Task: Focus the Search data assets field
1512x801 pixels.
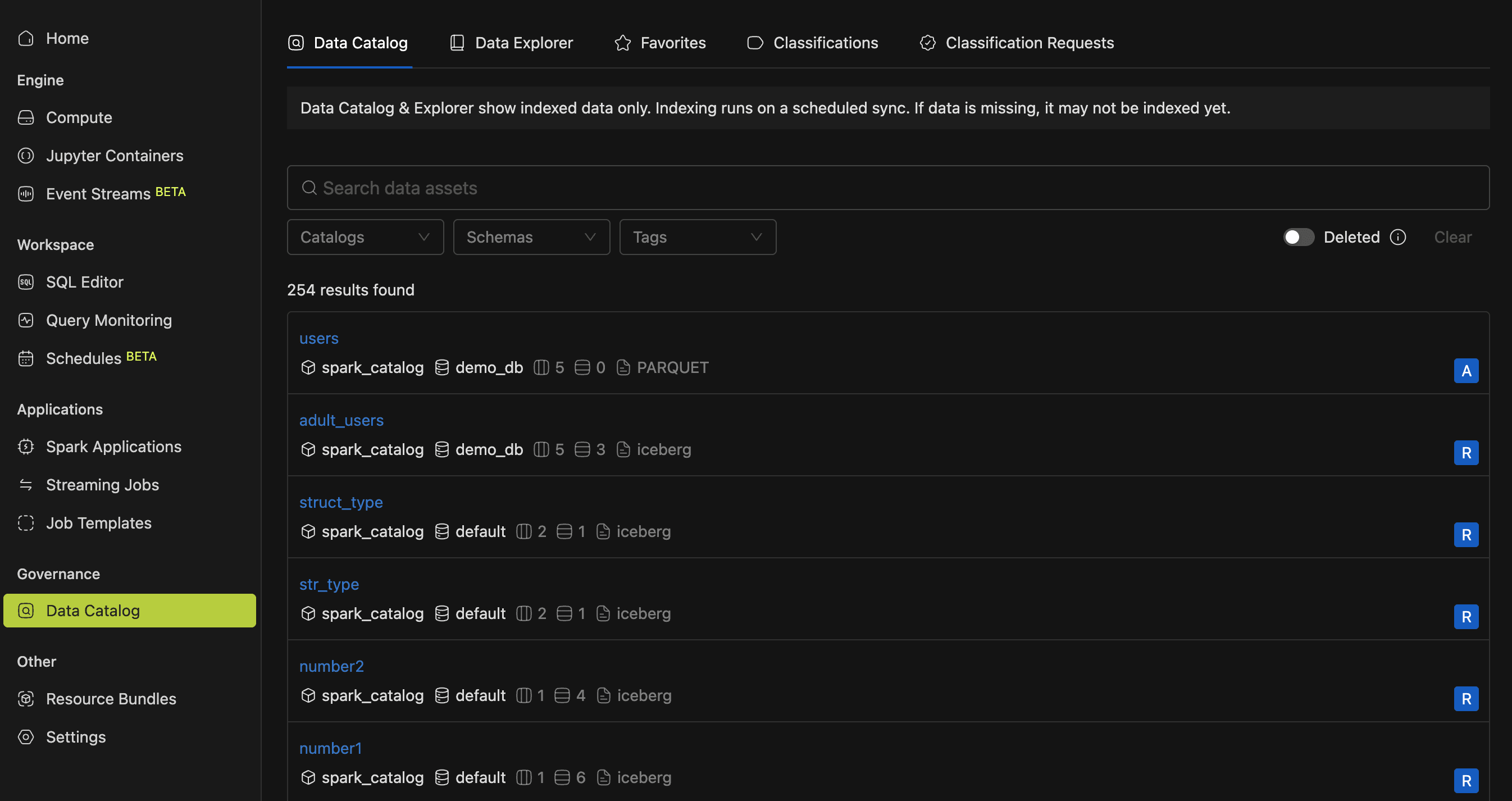Action: tap(887, 188)
